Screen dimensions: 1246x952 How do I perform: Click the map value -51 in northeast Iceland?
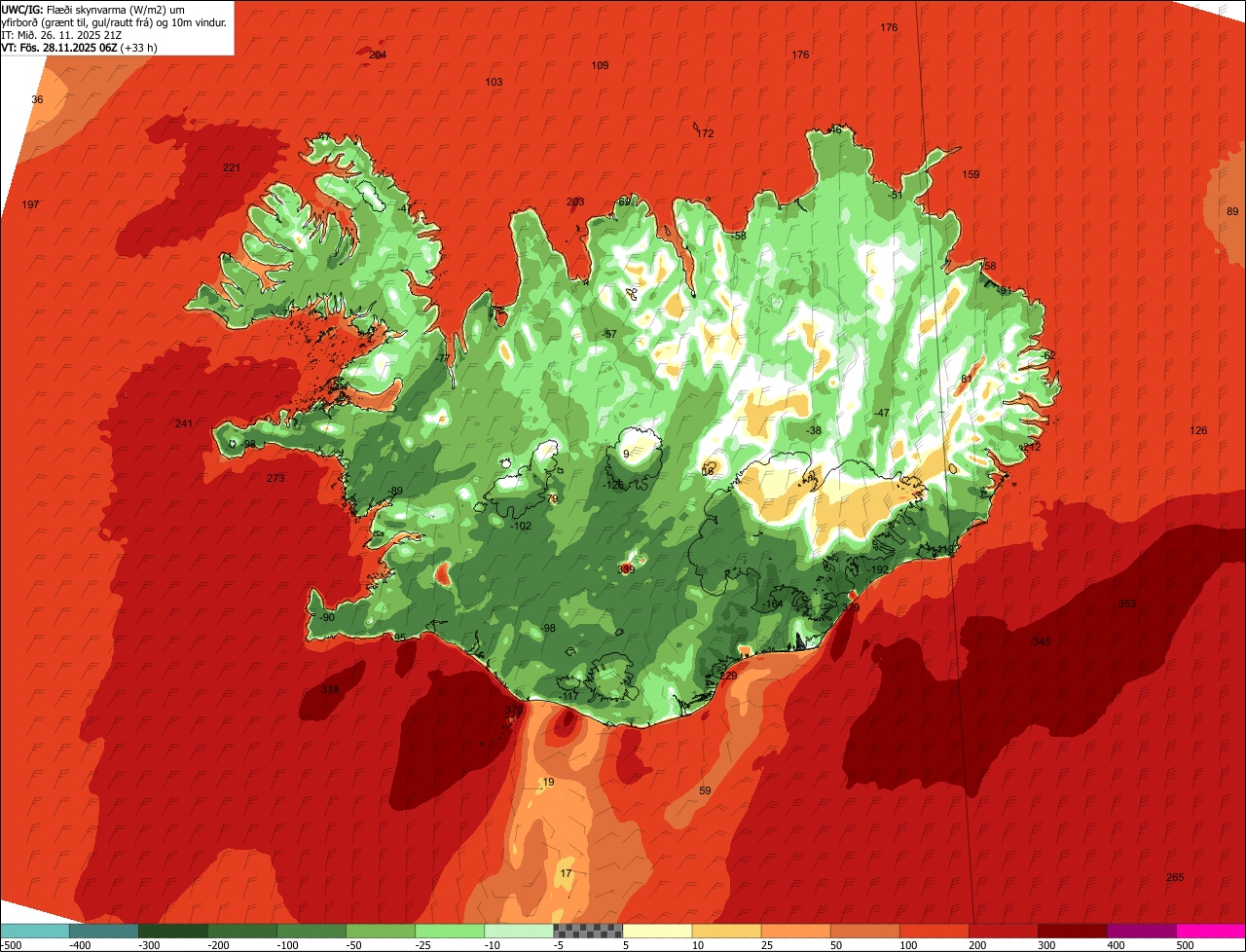(x=896, y=195)
